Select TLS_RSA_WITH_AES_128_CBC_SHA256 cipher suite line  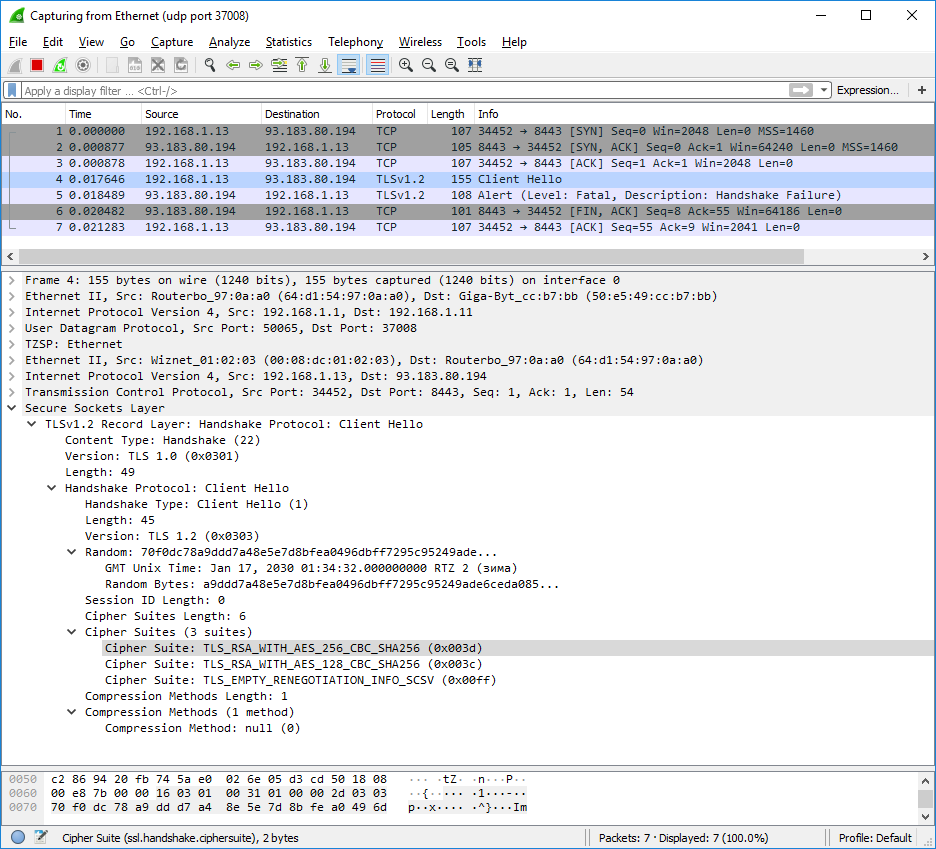coord(294,665)
